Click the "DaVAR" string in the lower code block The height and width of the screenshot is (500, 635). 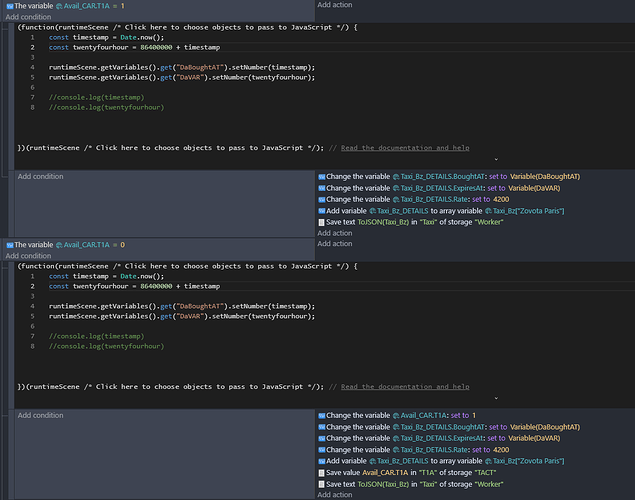tap(190, 316)
